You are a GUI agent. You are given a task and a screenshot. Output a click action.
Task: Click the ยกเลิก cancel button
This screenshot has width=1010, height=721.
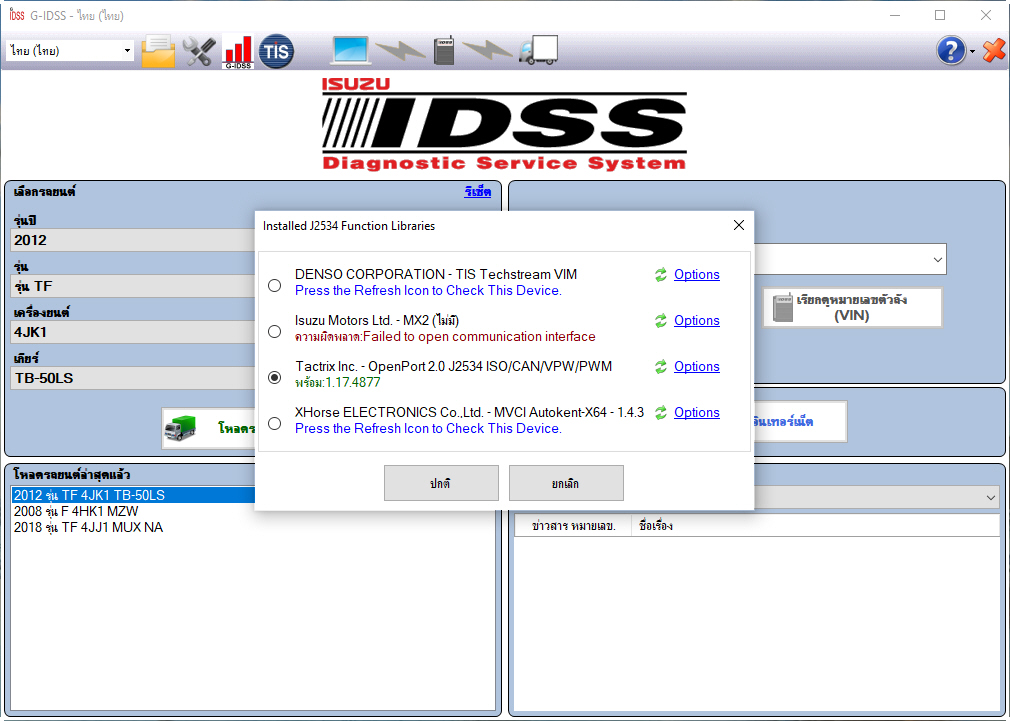[566, 483]
